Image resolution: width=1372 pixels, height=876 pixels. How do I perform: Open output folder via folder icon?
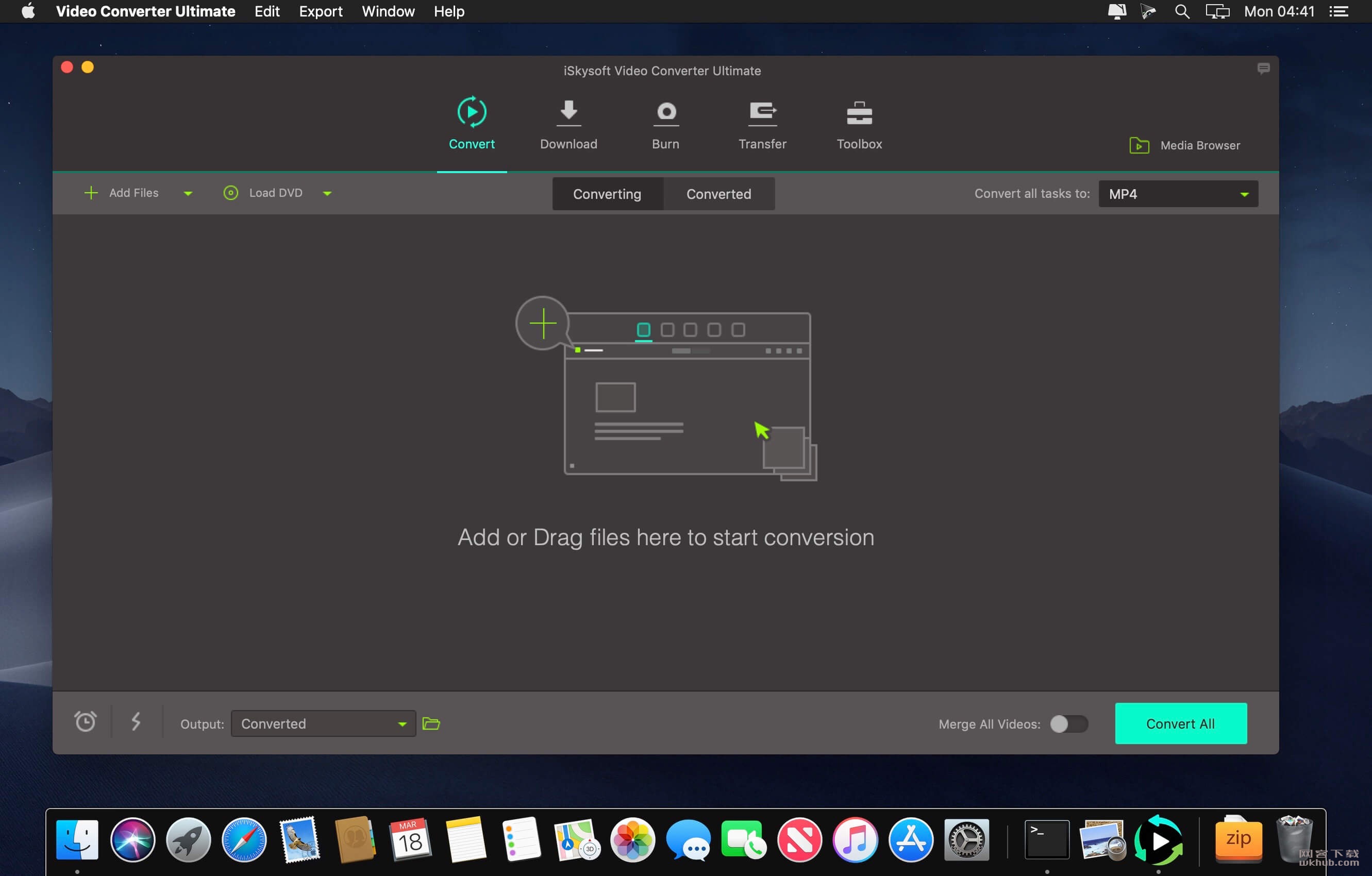[x=431, y=723]
